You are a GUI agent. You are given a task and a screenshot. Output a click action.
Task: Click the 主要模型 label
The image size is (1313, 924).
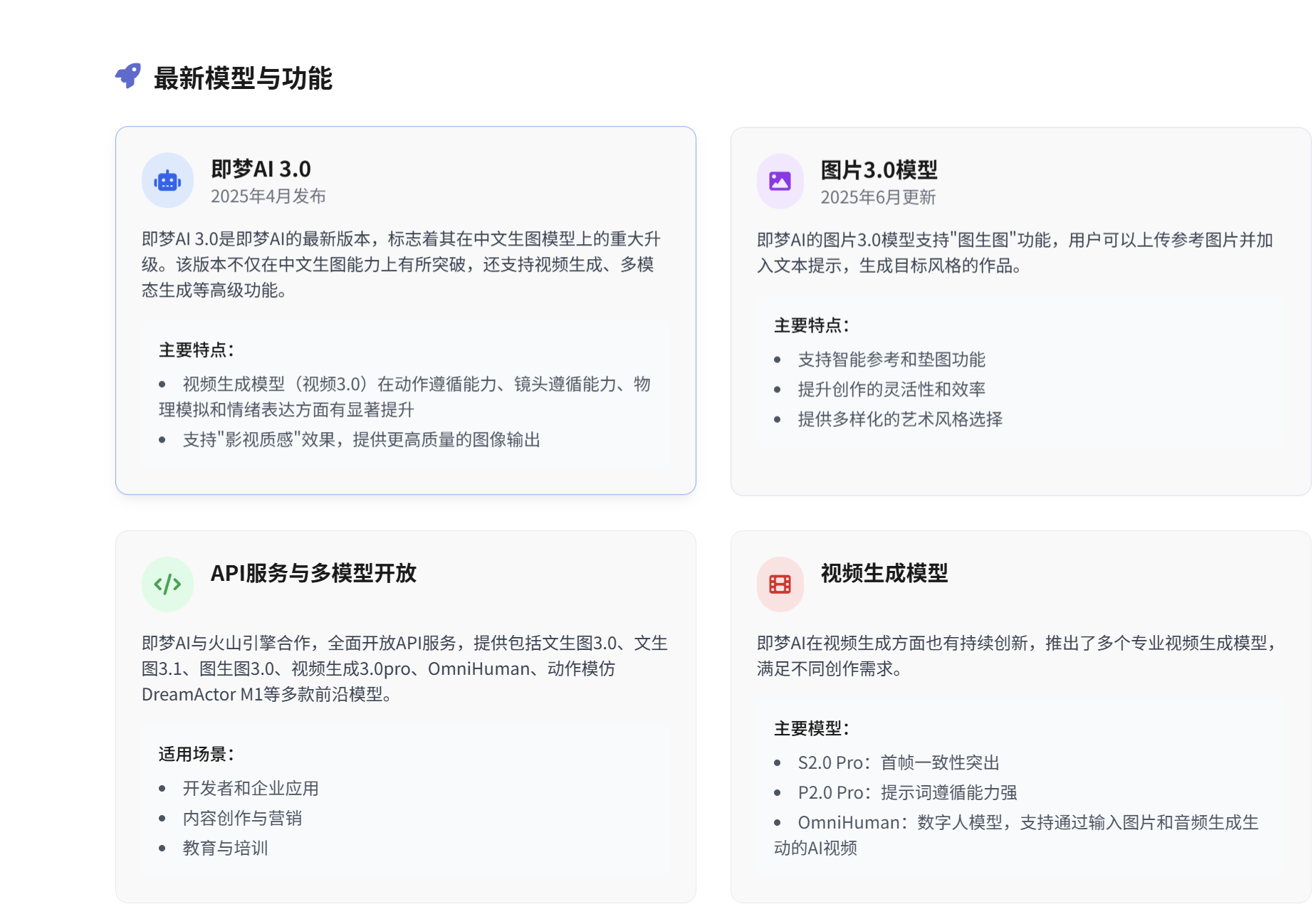pyautogui.click(x=812, y=729)
